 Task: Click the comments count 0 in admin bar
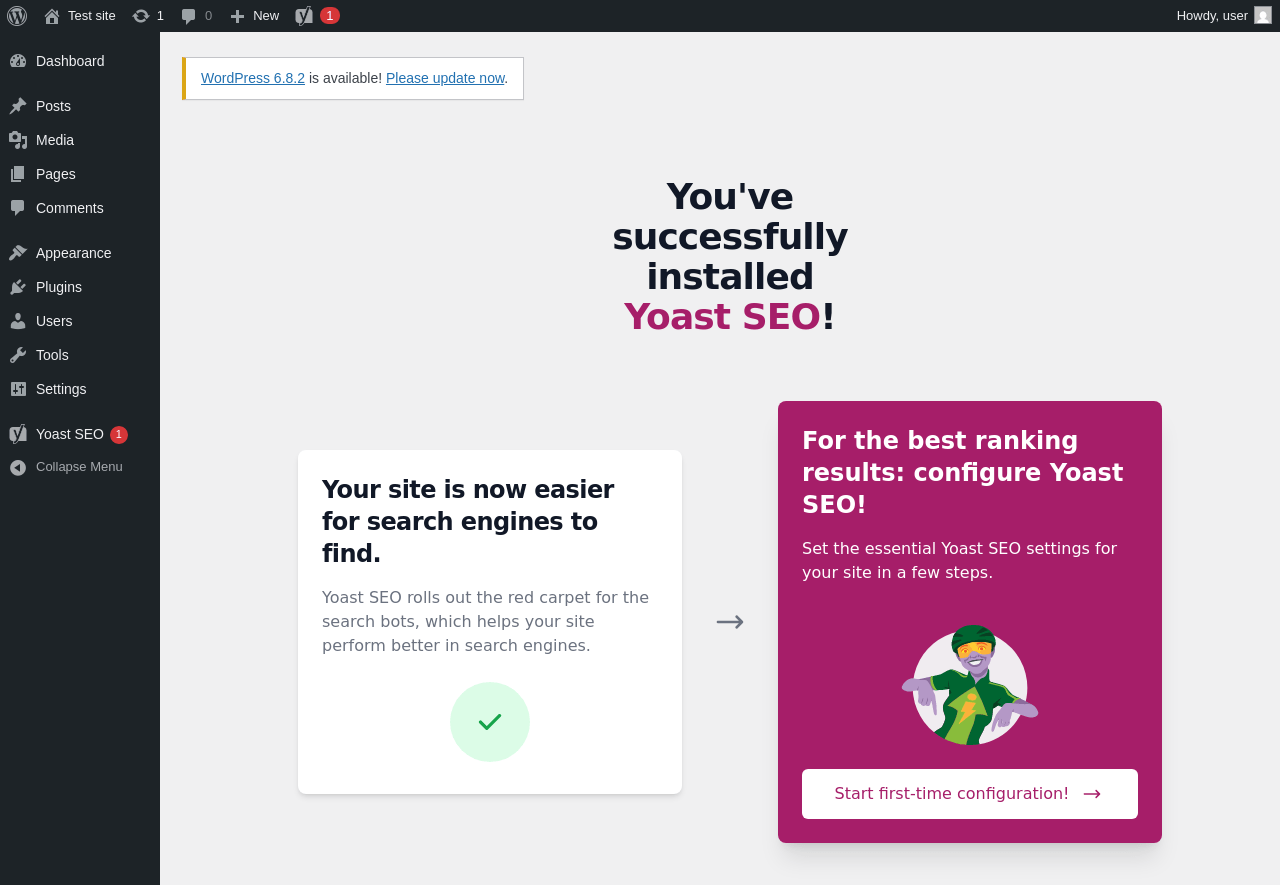[208, 16]
